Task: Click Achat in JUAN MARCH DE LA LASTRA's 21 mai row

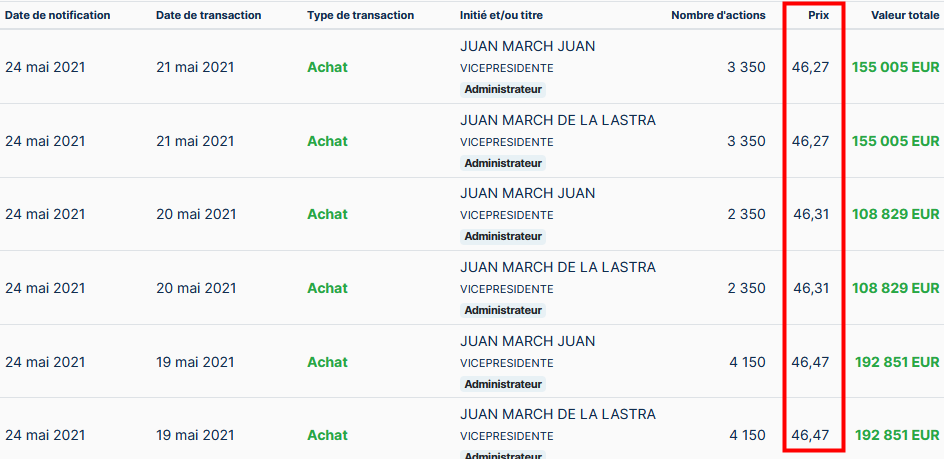Action: click(327, 141)
